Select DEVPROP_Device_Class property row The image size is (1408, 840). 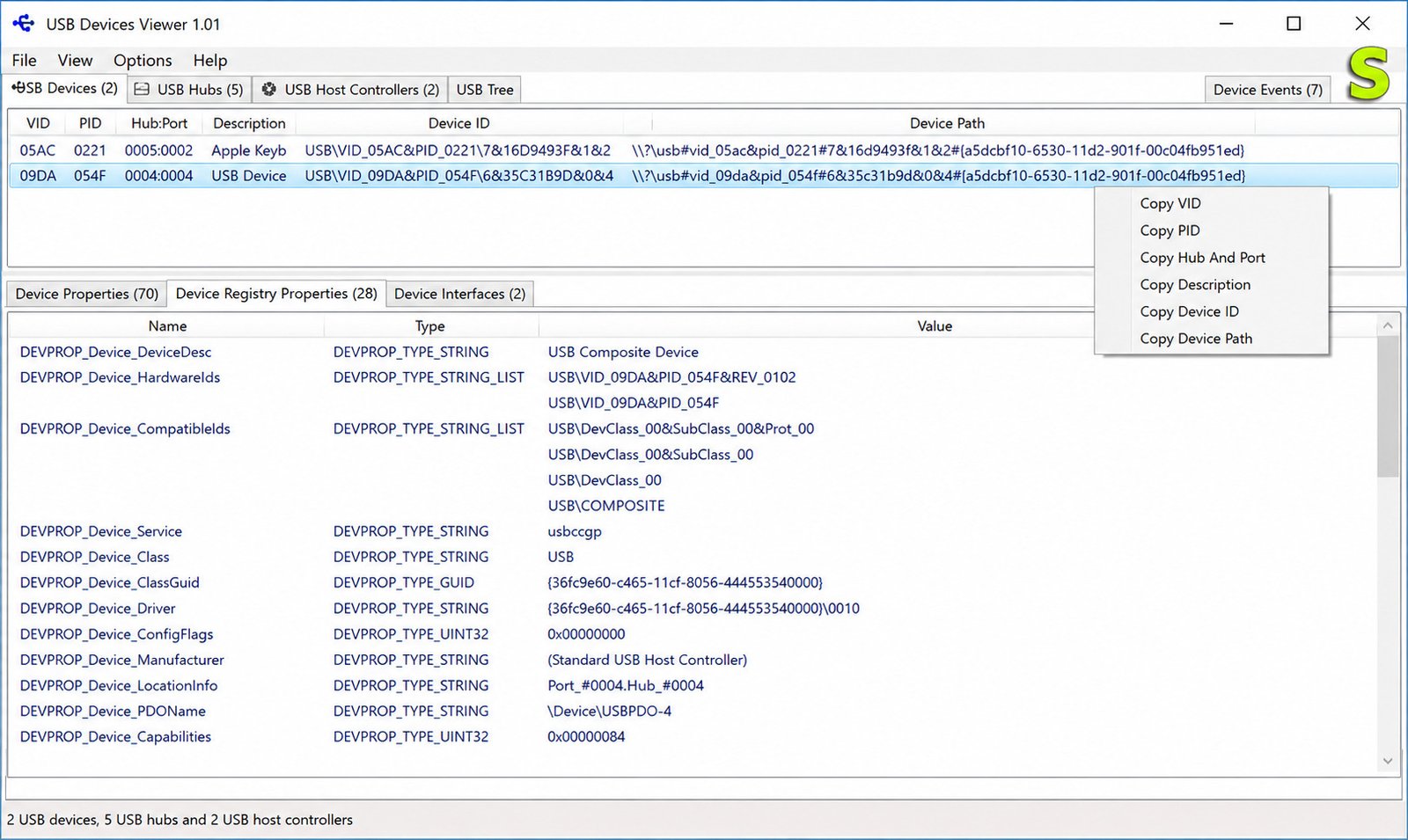pos(692,557)
